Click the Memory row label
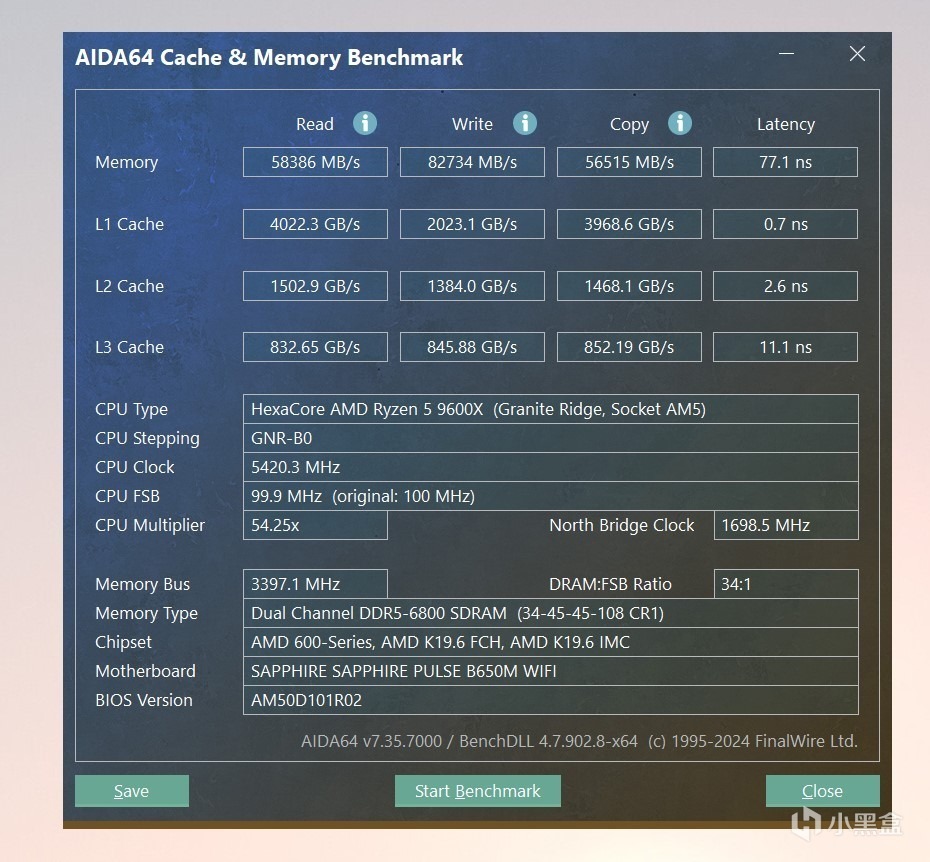The image size is (930, 862). 126,163
